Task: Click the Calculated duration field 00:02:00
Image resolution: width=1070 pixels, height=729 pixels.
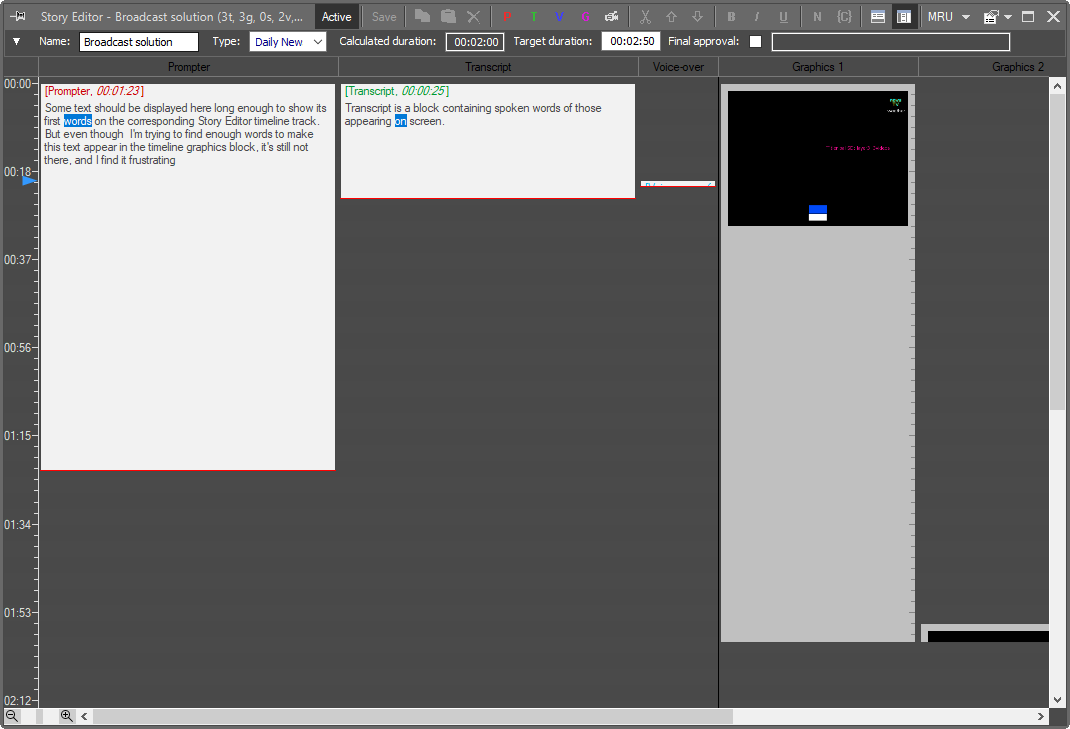Action: pyautogui.click(x=475, y=42)
